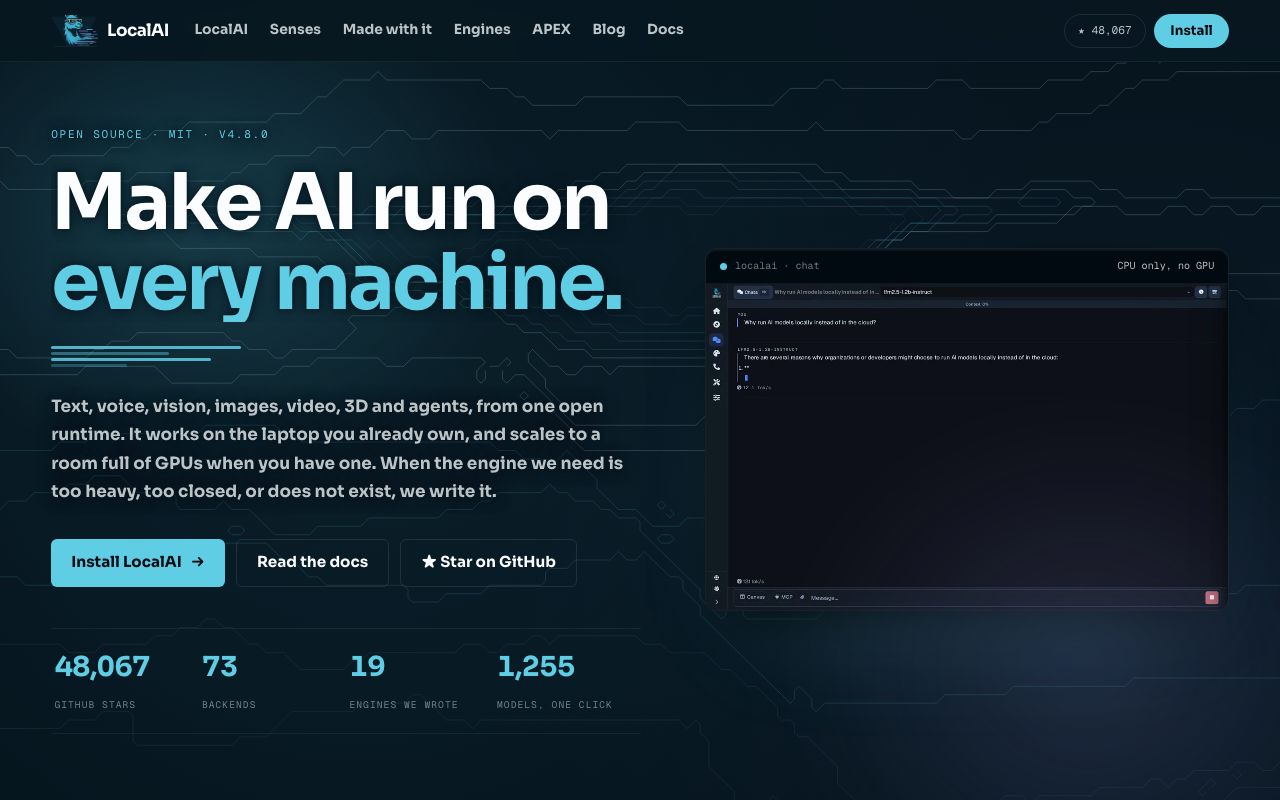Image resolution: width=1280 pixels, height=800 pixels.
Task: Click the user question about running AI locally
Action: point(810,322)
